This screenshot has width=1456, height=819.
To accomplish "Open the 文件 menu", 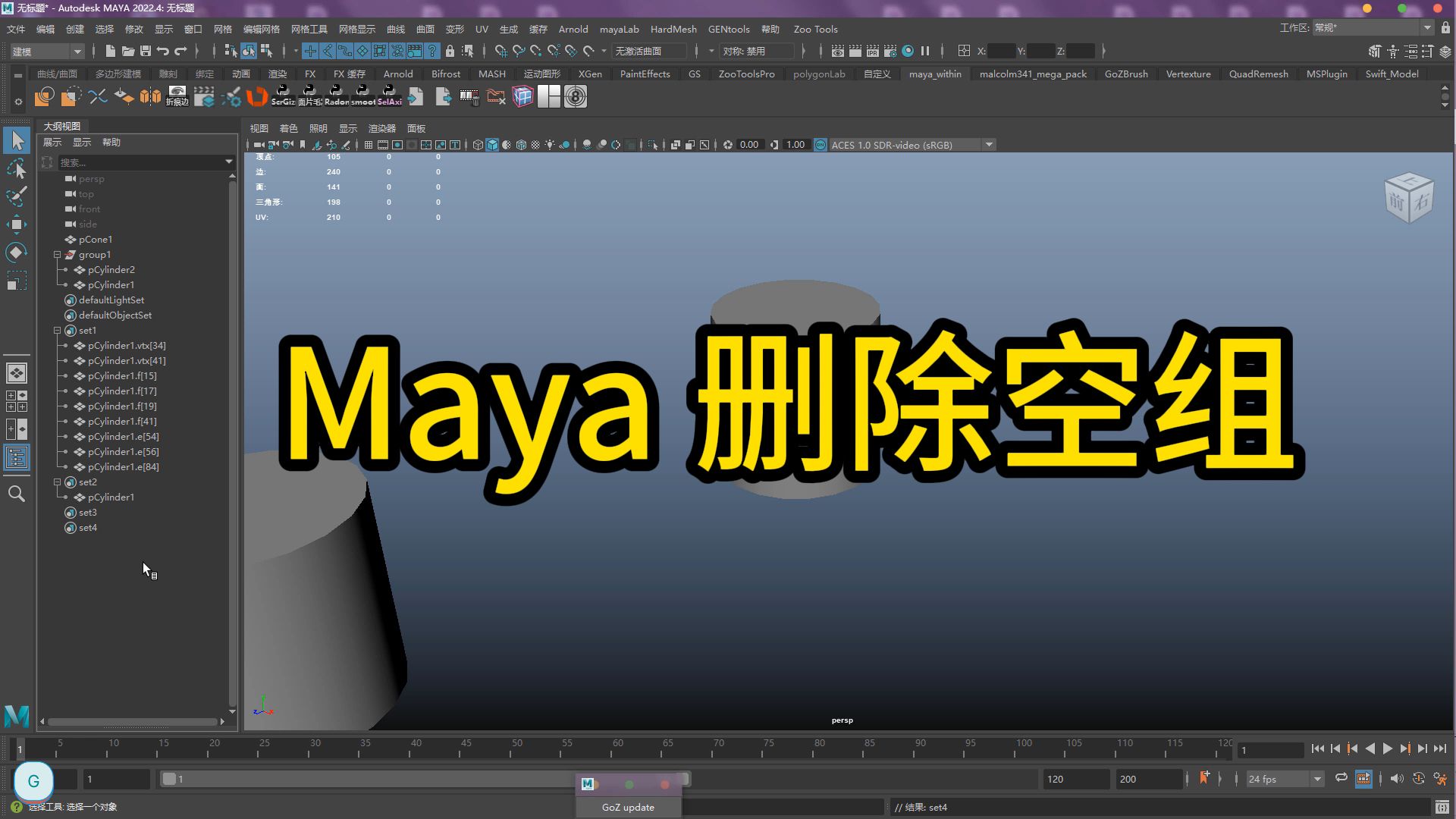I will (16, 29).
